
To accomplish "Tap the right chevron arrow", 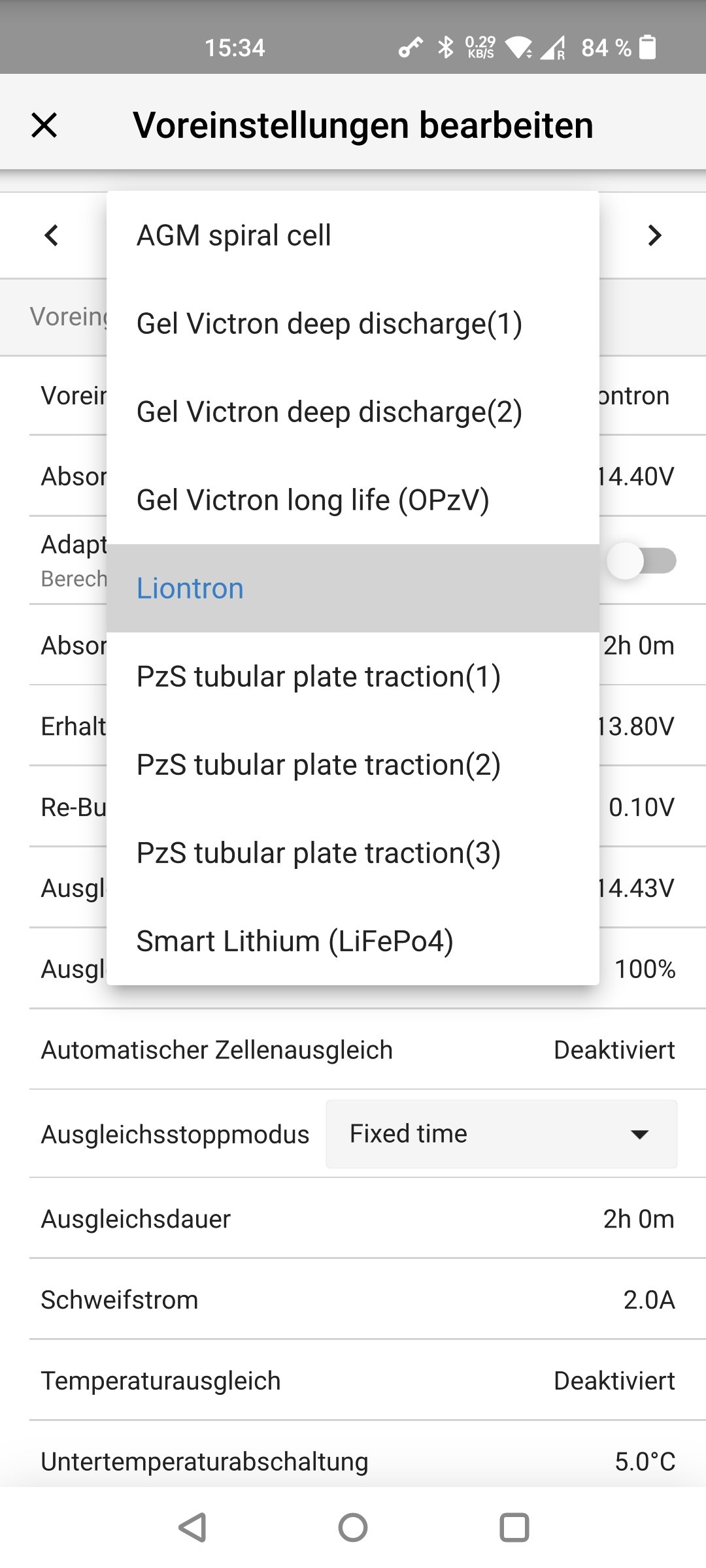I will pos(654,235).
